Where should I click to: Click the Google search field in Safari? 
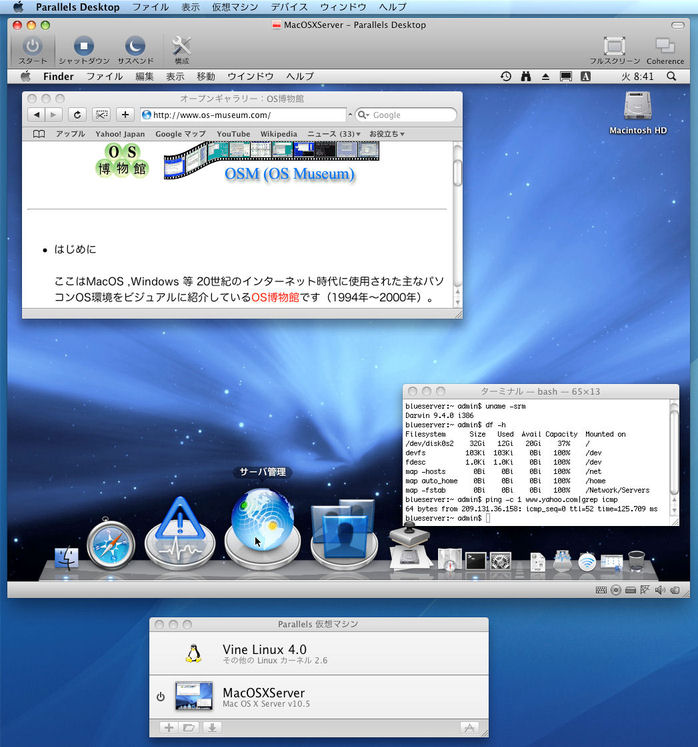pos(406,115)
